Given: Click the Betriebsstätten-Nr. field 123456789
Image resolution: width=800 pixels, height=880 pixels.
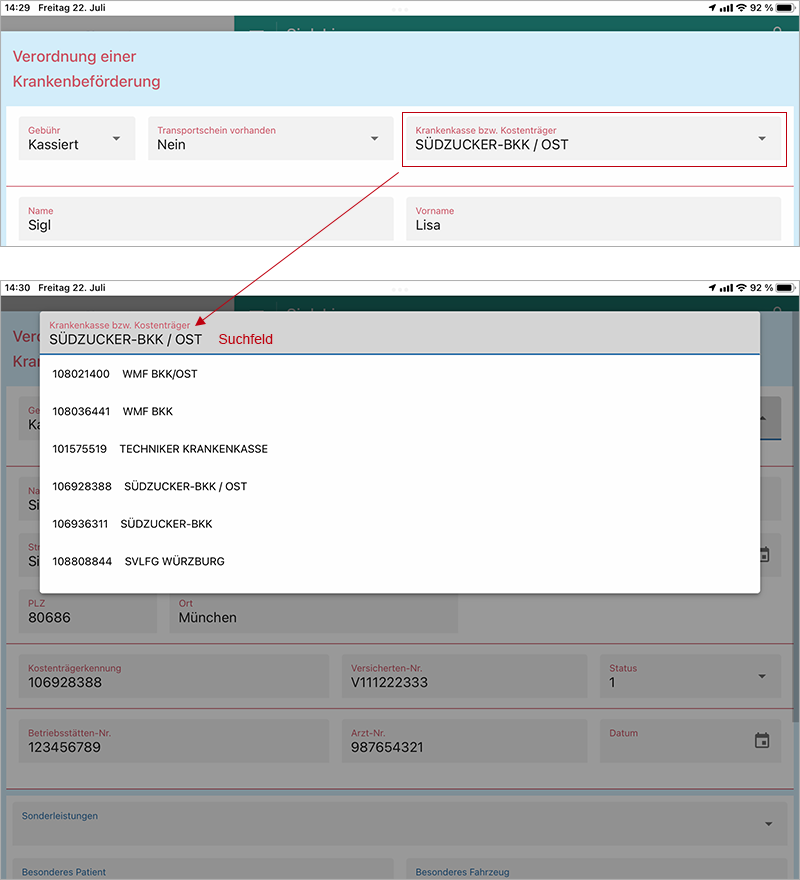Looking at the screenshot, I should (x=173, y=741).
